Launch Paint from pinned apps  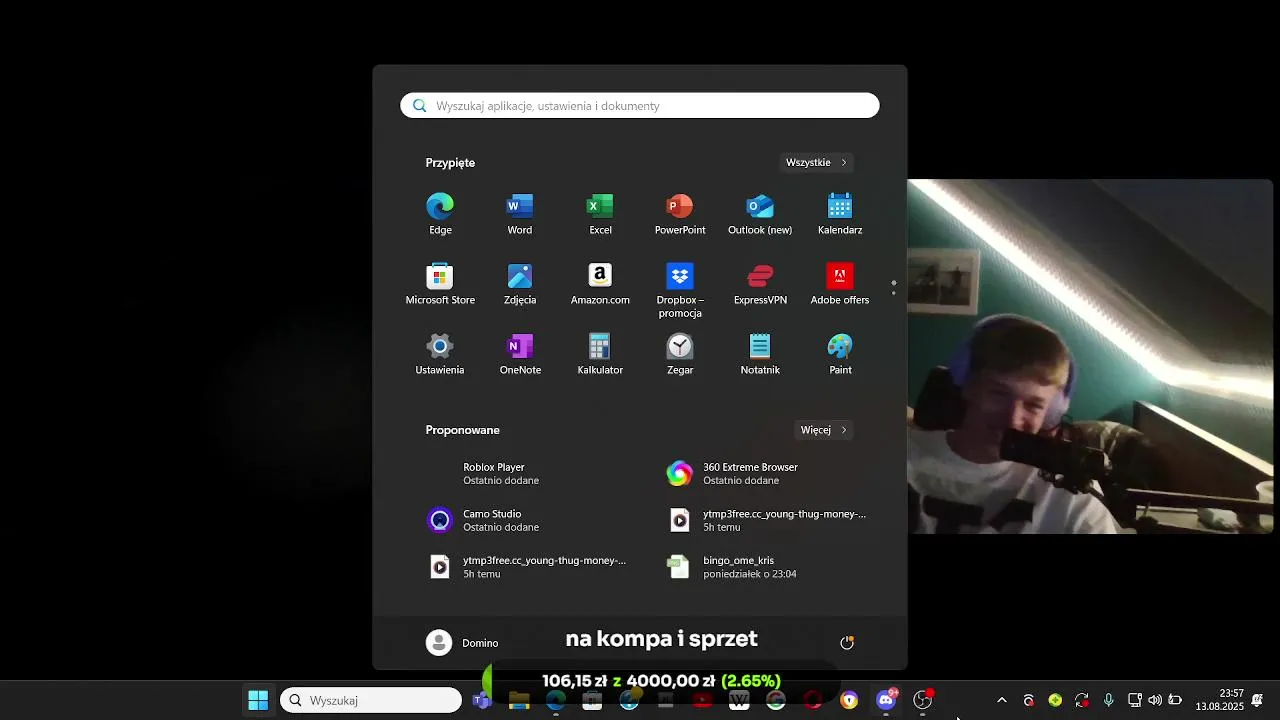[840, 354]
